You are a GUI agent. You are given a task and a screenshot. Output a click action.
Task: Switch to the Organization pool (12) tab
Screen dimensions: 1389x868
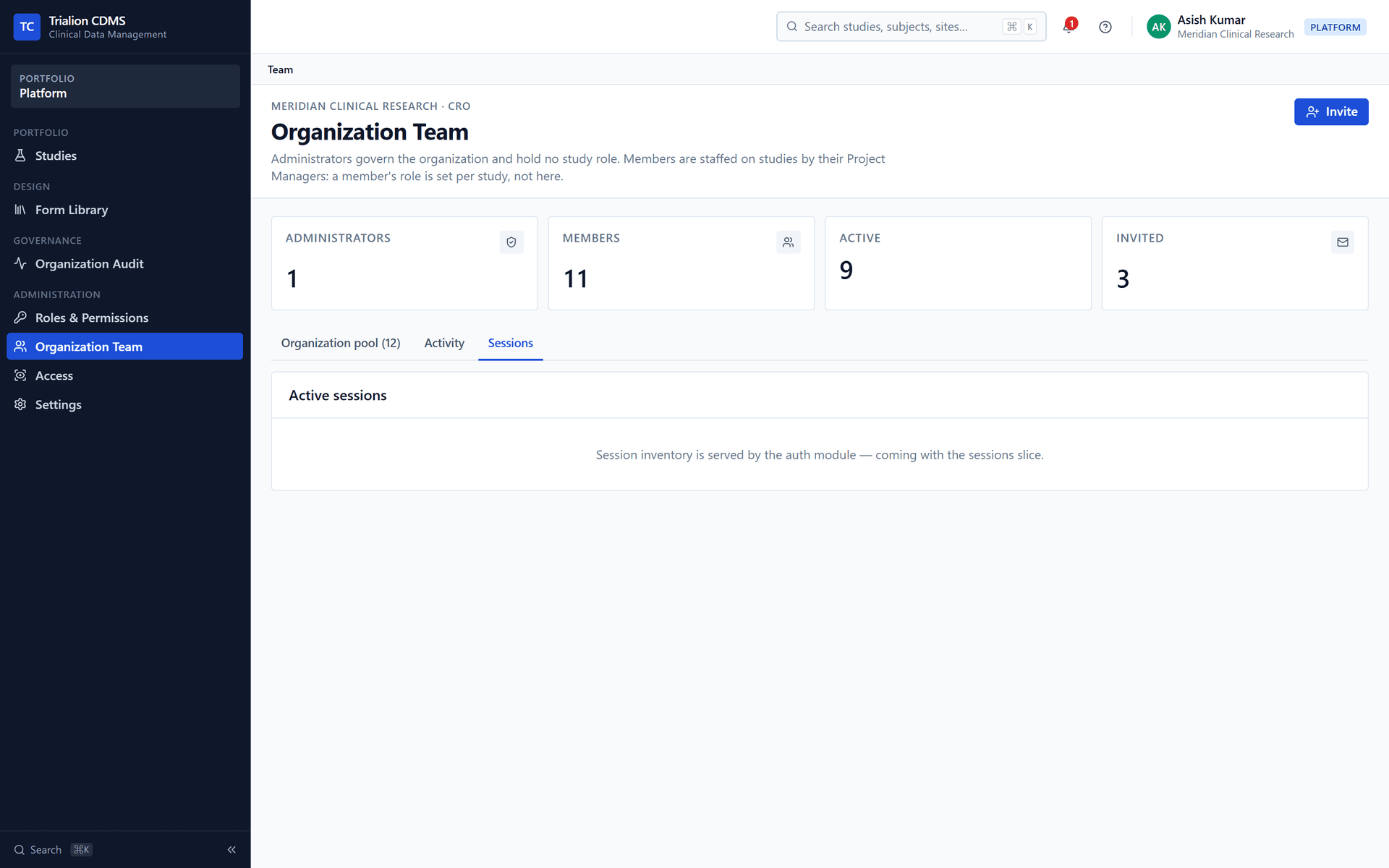click(341, 343)
